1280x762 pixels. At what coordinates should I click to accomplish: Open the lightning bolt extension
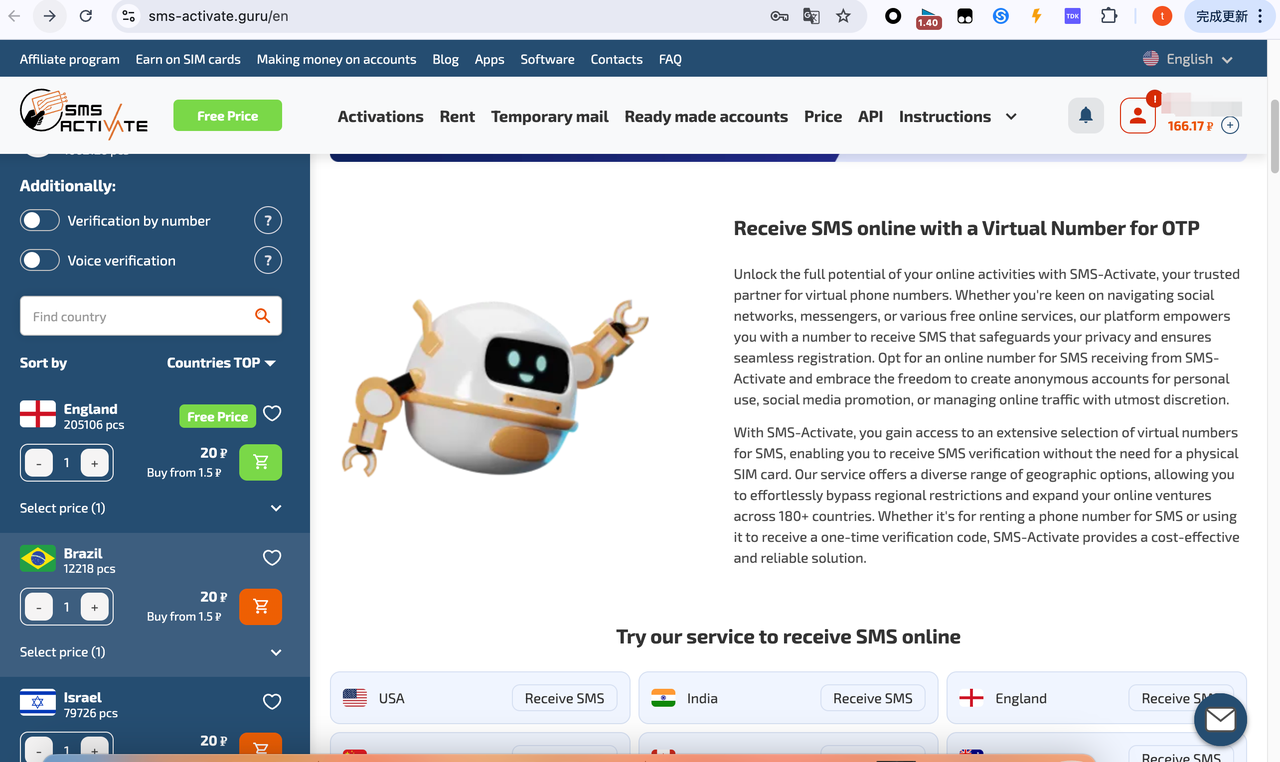(x=1036, y=16)
